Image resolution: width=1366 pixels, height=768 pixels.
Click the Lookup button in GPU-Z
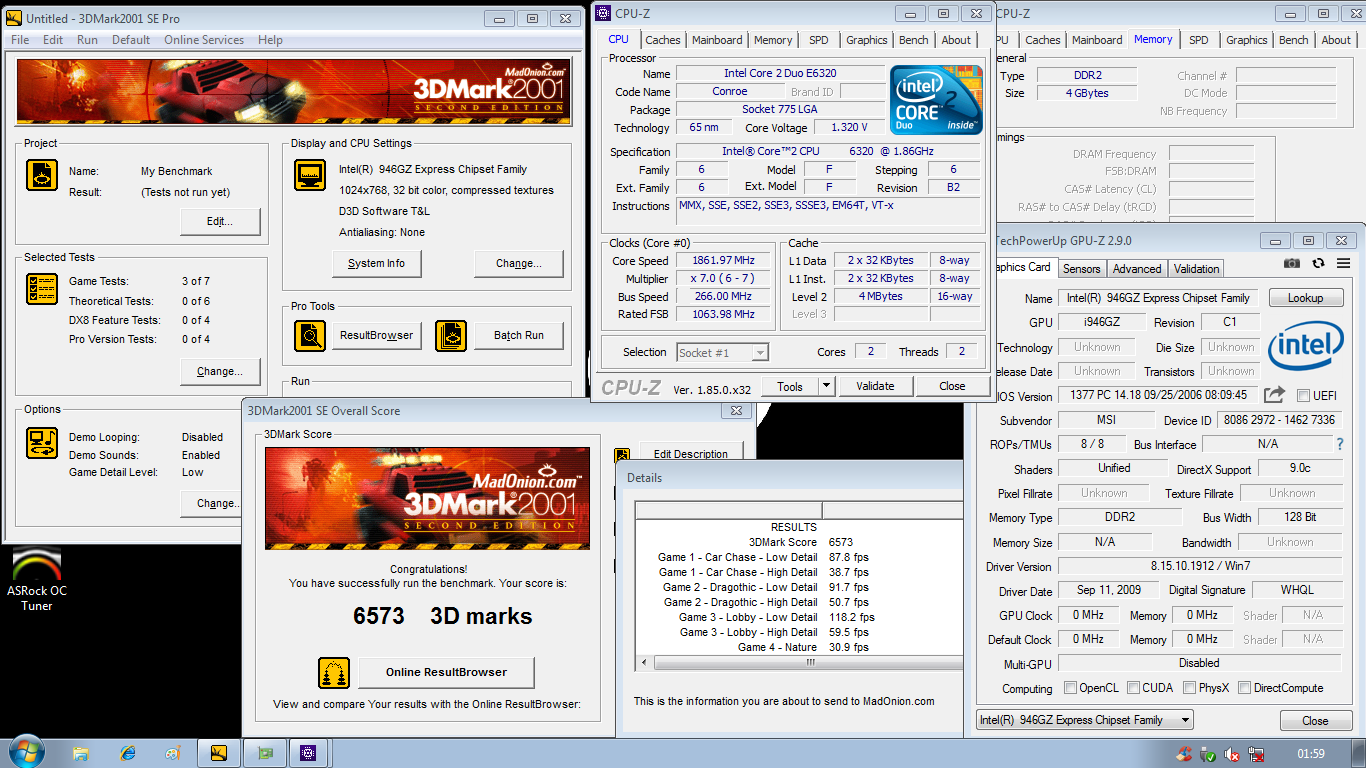[x=1305, y=298]
